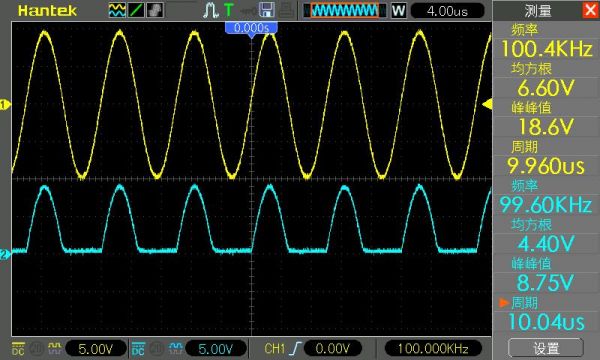This screenshot has height=360, width=600.
Task: Toggle CH2 DC coupling indicator
Action: [x=138, y=349]
